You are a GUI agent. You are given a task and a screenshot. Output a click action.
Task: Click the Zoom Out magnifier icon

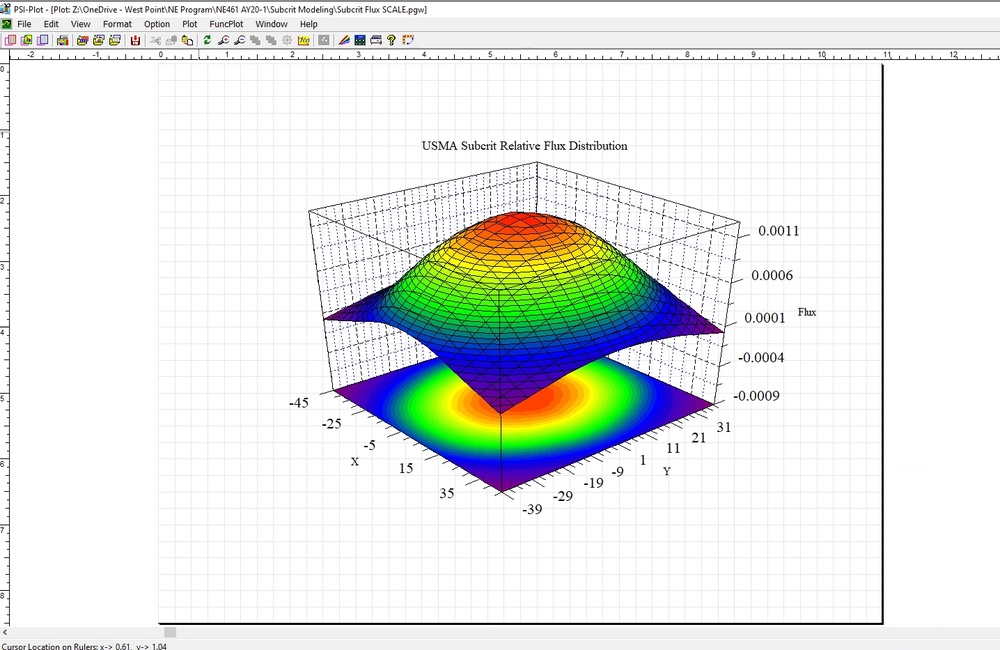[240, 41]
